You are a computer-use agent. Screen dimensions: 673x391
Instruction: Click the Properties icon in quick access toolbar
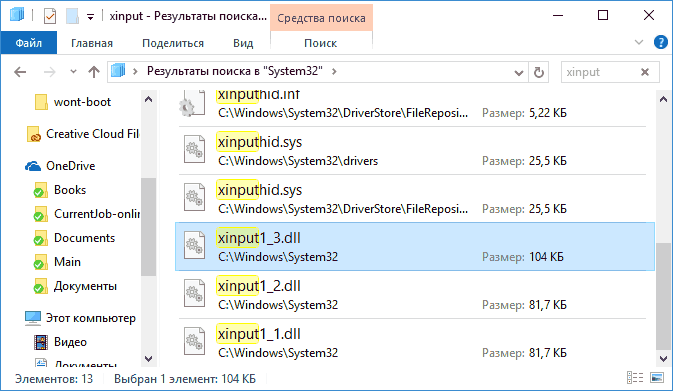pos(50,16)
